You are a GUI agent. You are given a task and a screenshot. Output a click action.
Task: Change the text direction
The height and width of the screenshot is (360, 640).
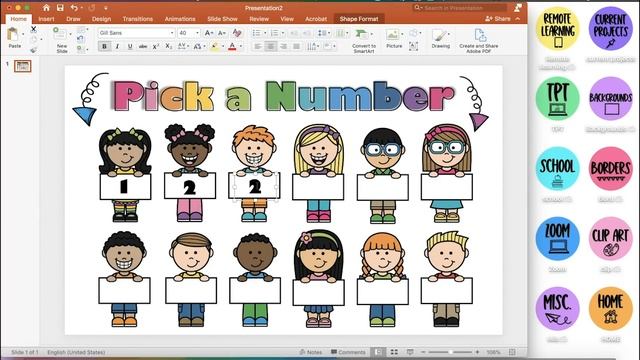point(312,47)
